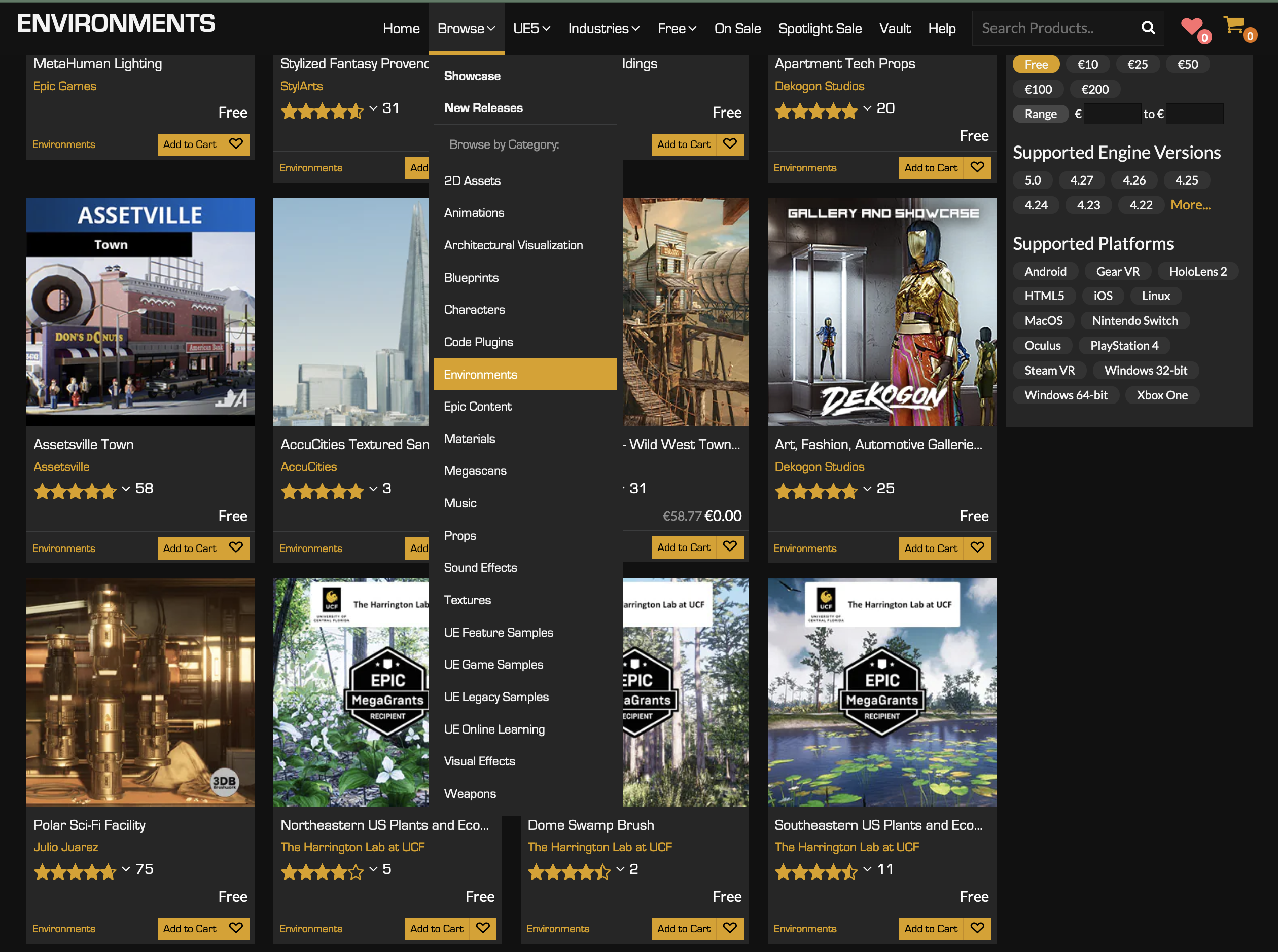
Task: Open the wishlist heart icon in header
Action: pos(1191,26)
